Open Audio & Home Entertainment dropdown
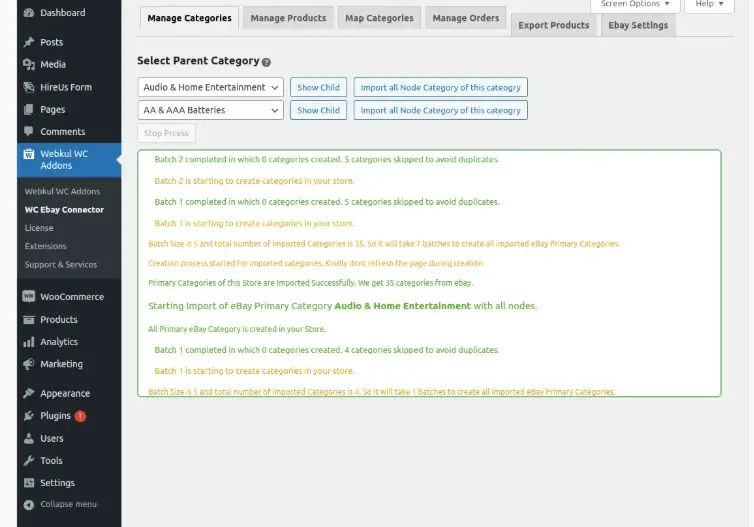The width and height of the screenshot is (754, 527). [210, 87]
